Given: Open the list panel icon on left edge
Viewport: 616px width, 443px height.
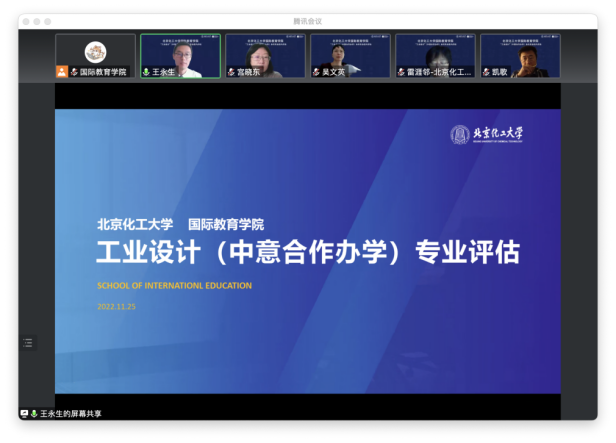Looking at the screenshot, I should click(x=28, y=342).
